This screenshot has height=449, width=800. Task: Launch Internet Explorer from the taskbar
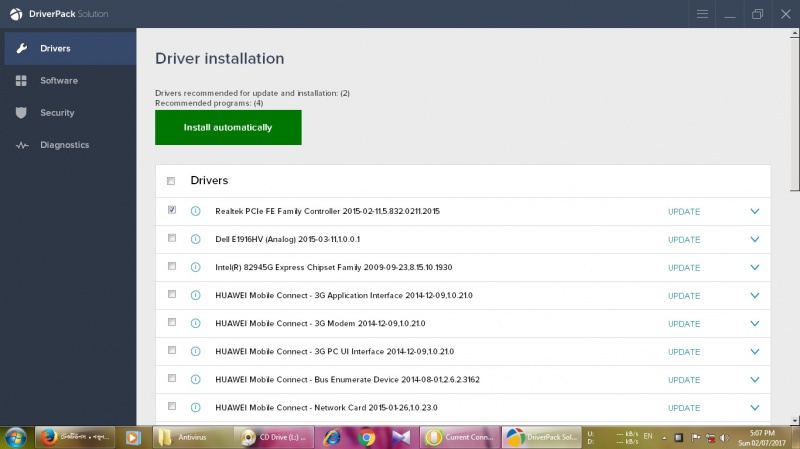click(332, 437)
